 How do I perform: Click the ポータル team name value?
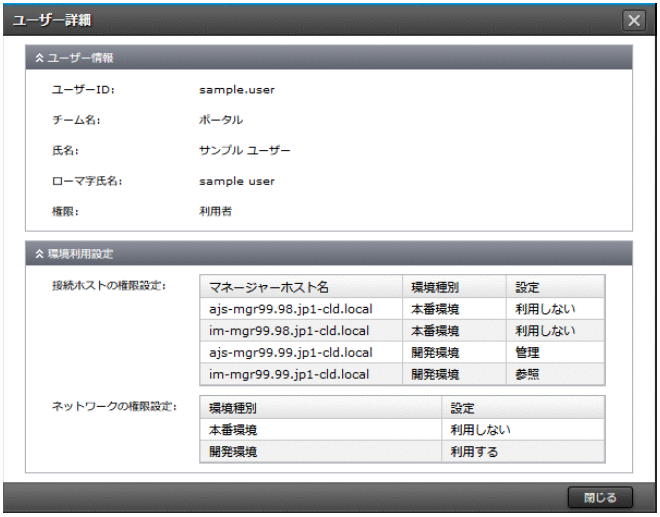pyautogui.click(x=221, y=120)
